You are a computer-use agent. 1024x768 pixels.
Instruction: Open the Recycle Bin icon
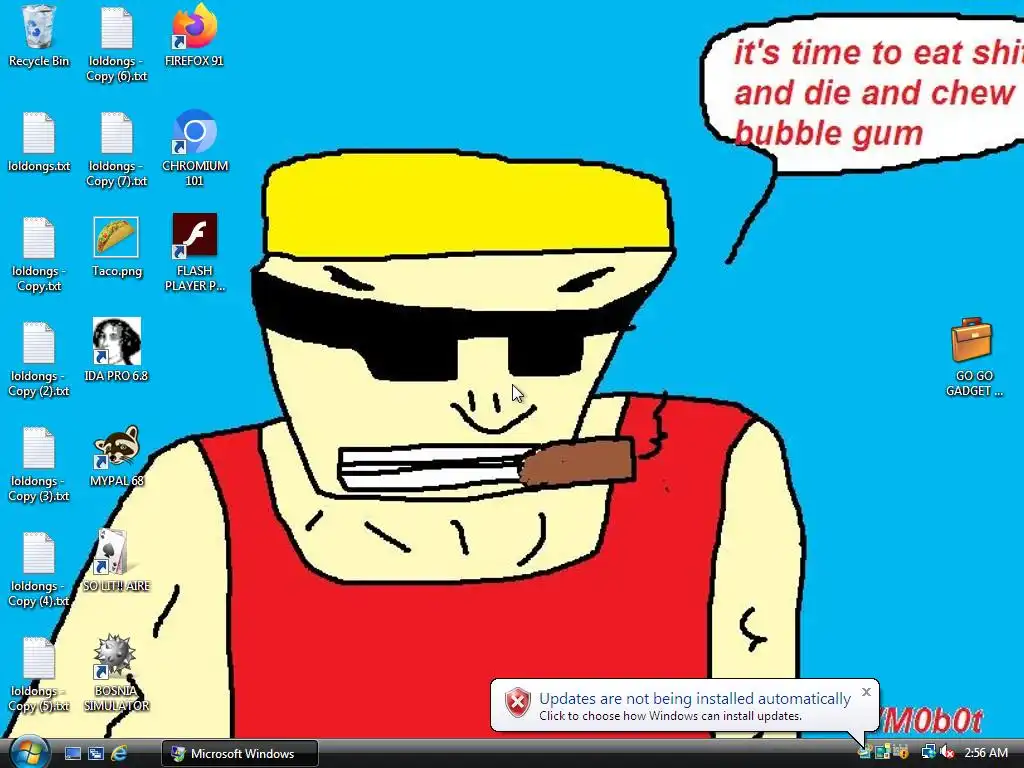pos(39,36)
